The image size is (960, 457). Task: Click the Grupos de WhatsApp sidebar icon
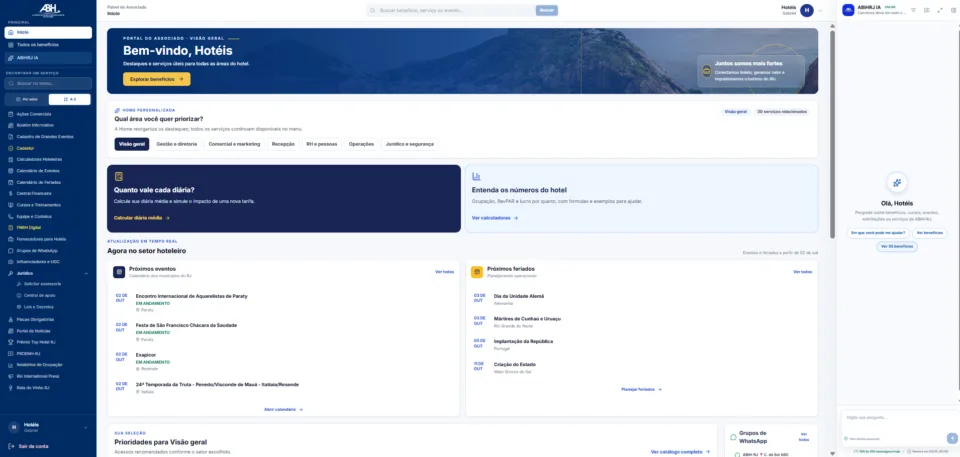coord(11,251)
